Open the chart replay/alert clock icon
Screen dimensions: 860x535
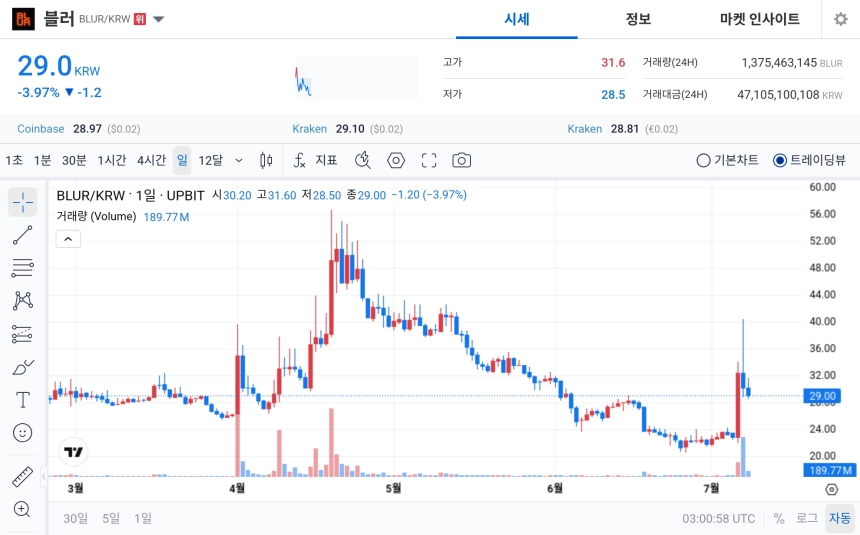click(x=363, y=160)
